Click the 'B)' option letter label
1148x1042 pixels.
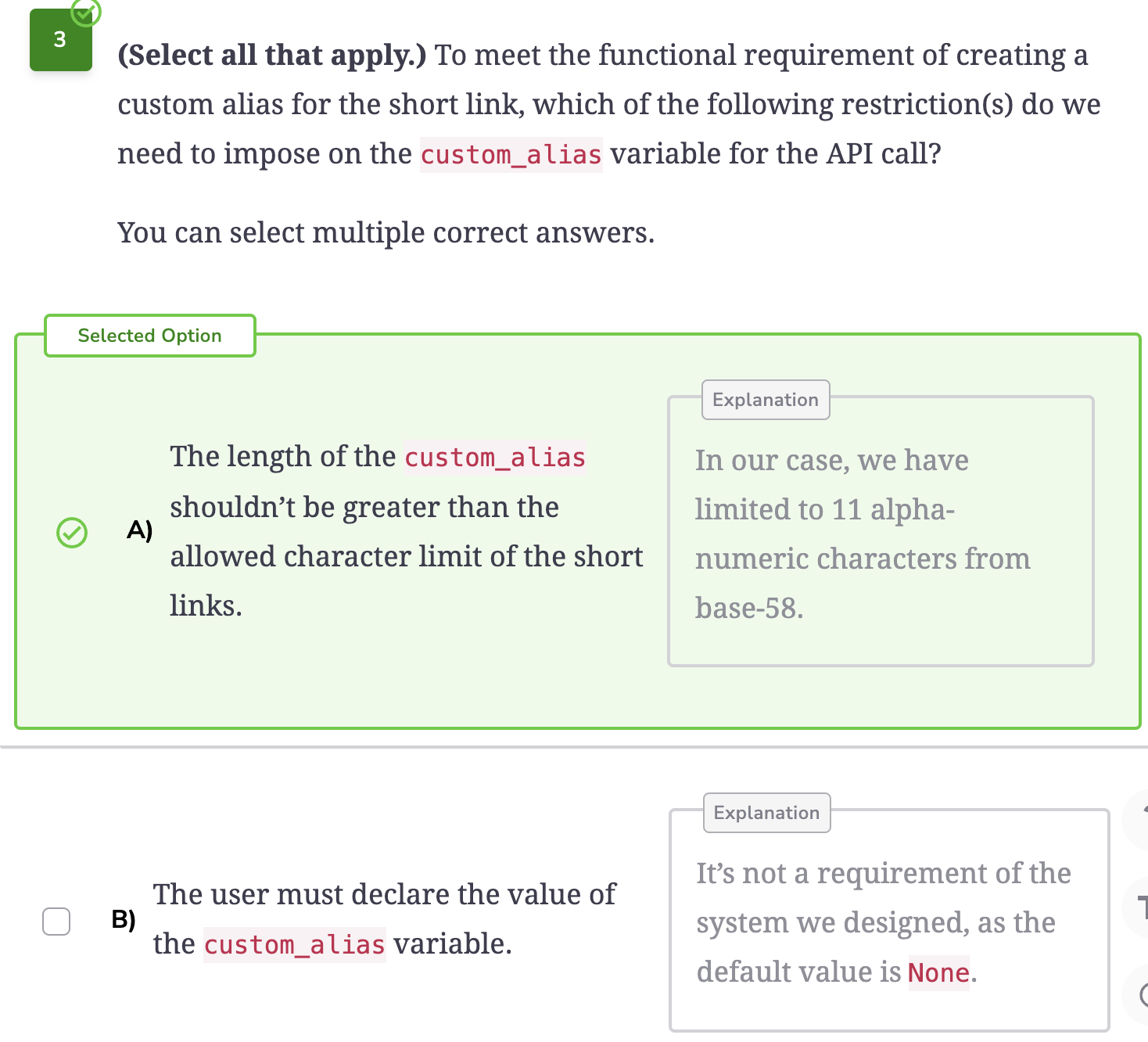coord(124,919)
